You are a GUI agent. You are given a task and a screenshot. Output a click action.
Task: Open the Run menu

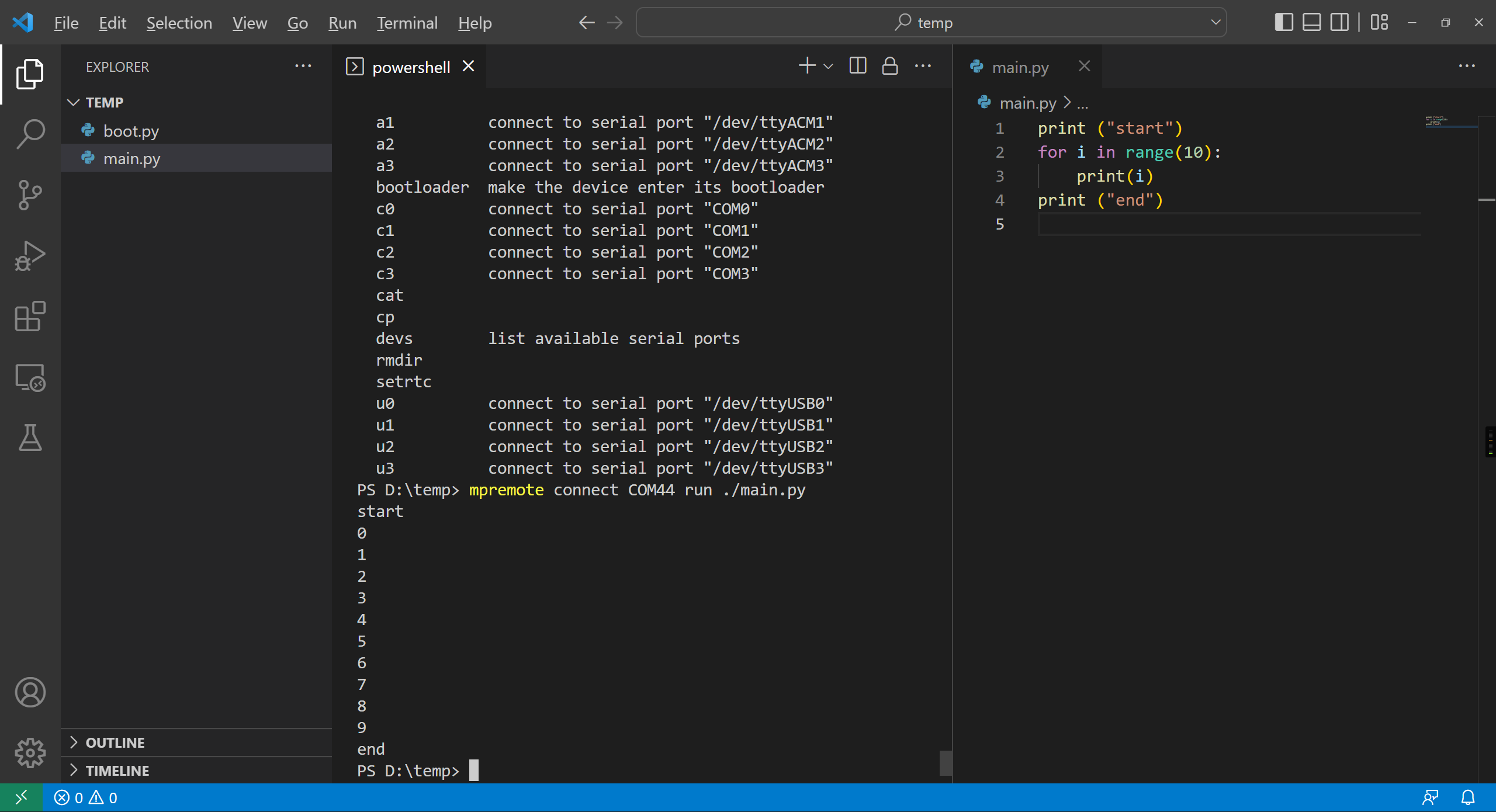pos(342,23)
